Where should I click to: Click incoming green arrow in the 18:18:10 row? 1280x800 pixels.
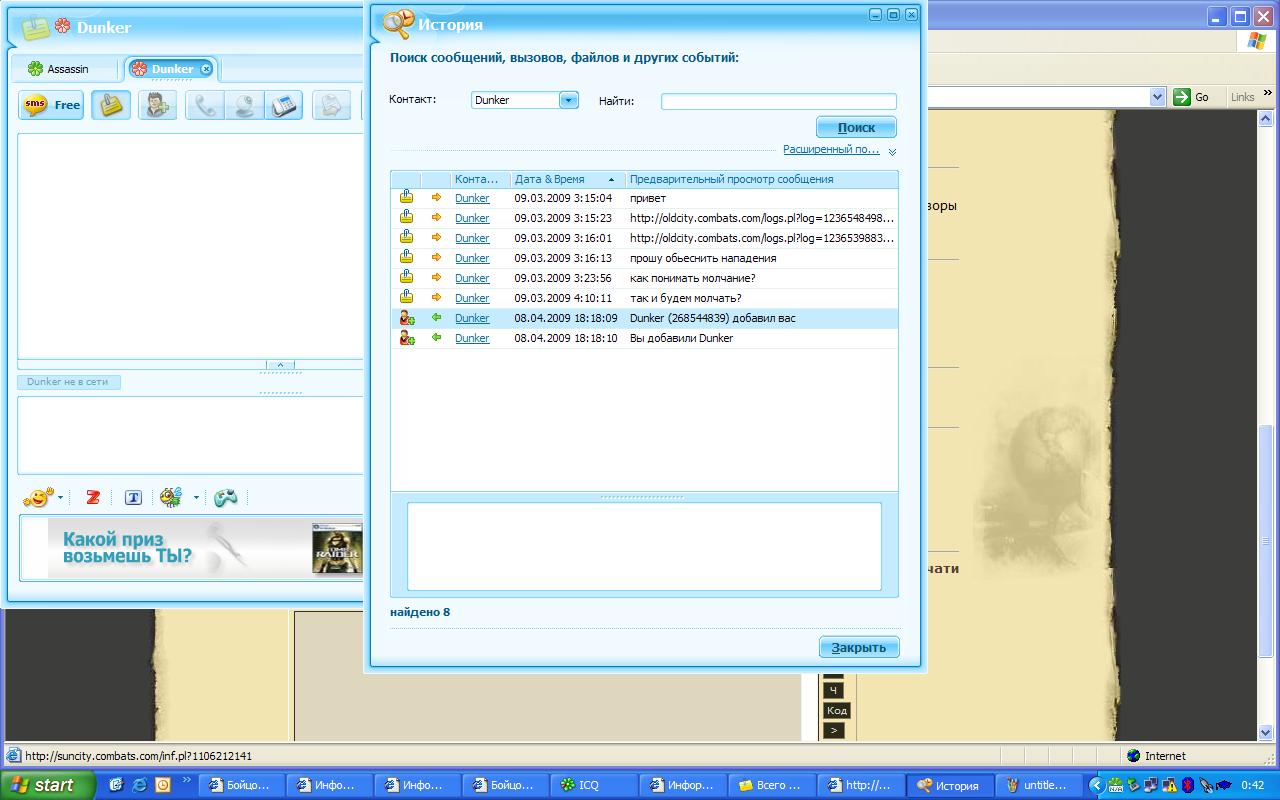(x=436, y=338)
